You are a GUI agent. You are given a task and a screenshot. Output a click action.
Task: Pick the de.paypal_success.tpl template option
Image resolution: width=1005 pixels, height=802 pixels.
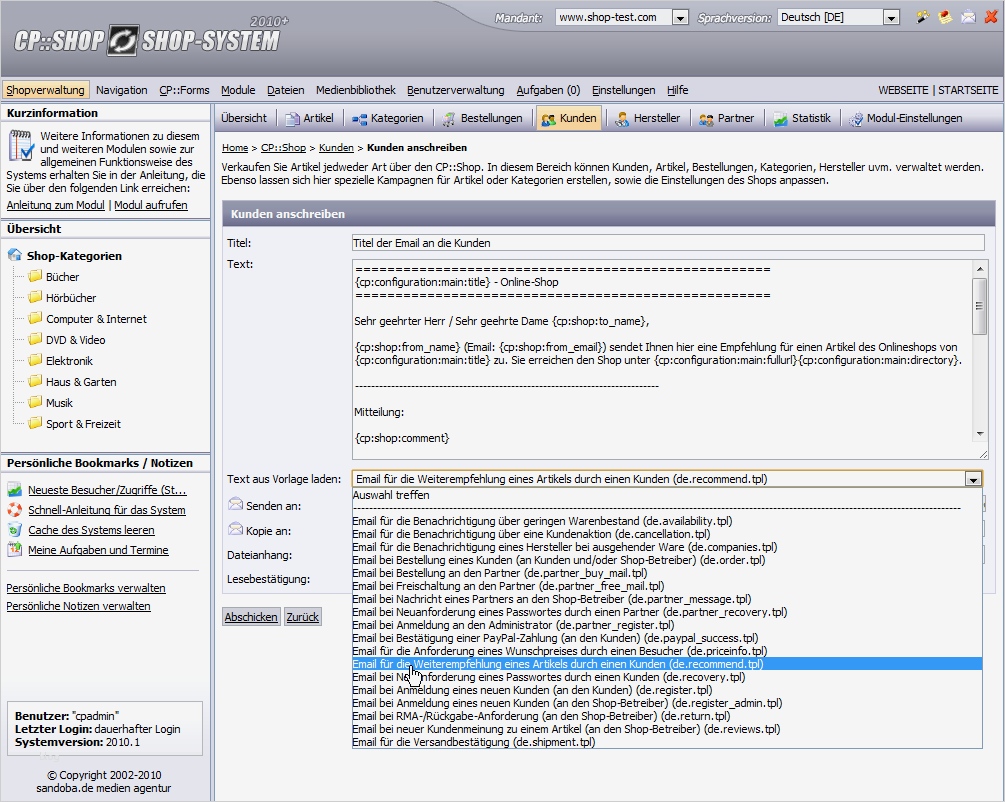tap(667, 638)
